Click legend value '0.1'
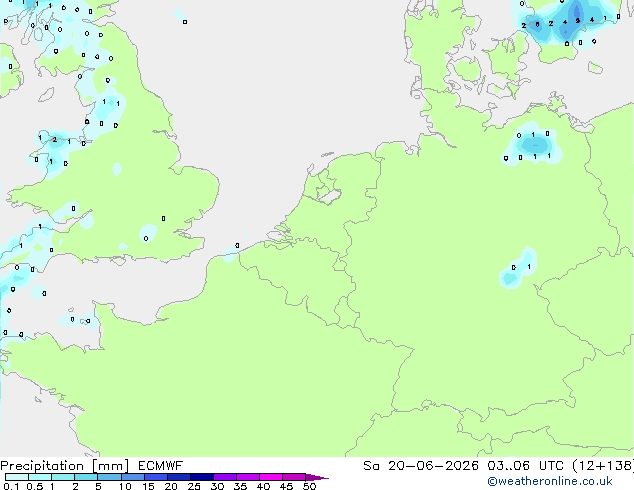Image resolution: width=634 pixels, height=490 pixels. point(11,486)
